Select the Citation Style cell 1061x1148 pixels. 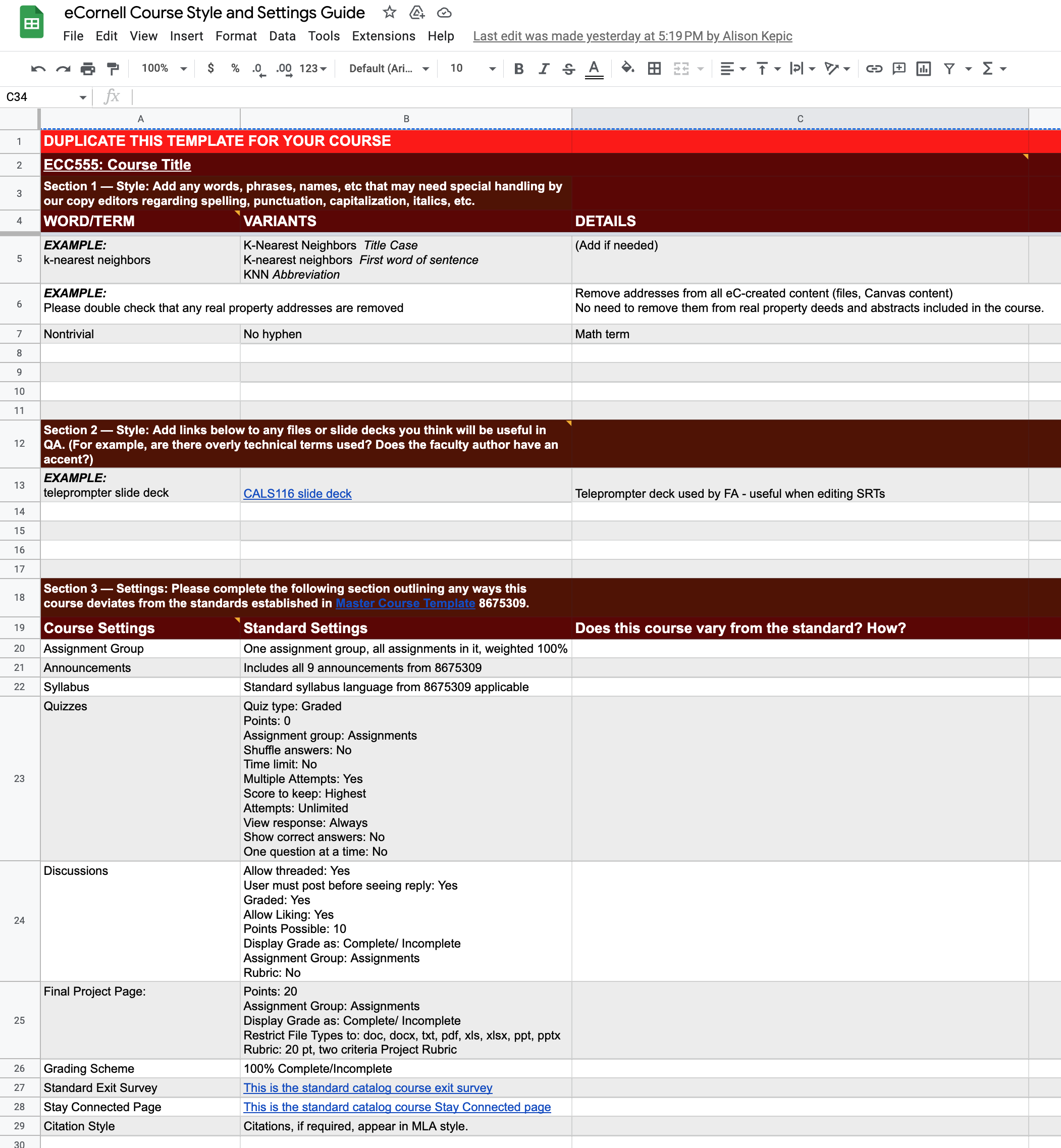[140, 1126]
